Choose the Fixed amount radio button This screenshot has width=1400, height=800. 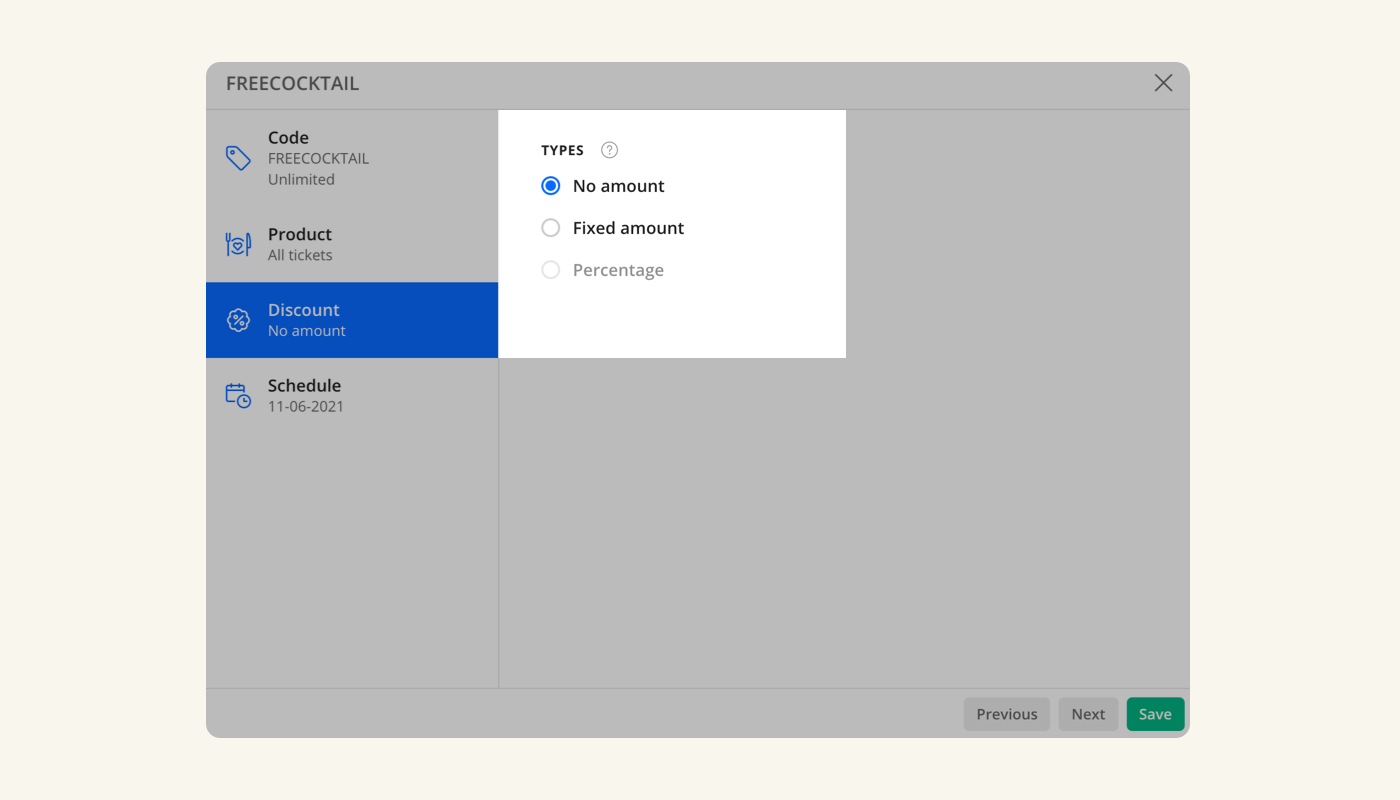point(551,228)
